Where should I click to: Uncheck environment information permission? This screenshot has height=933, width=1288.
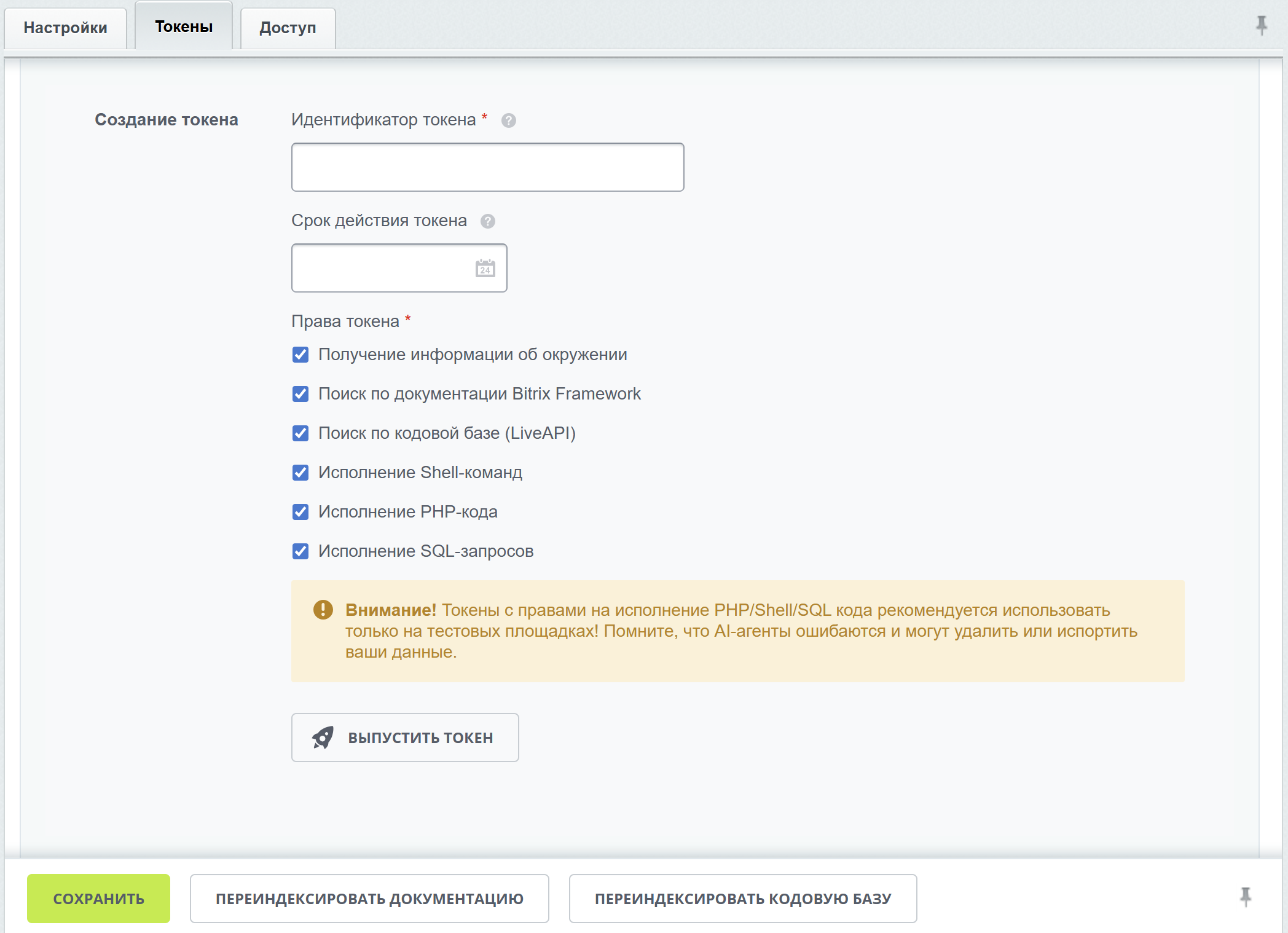coord(300,355)
